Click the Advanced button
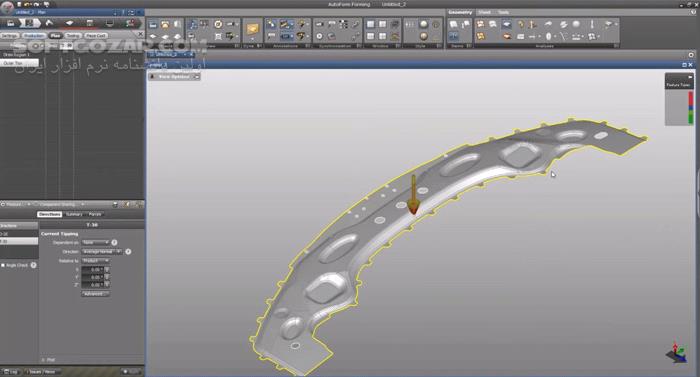700x377 pixels. 95,294
